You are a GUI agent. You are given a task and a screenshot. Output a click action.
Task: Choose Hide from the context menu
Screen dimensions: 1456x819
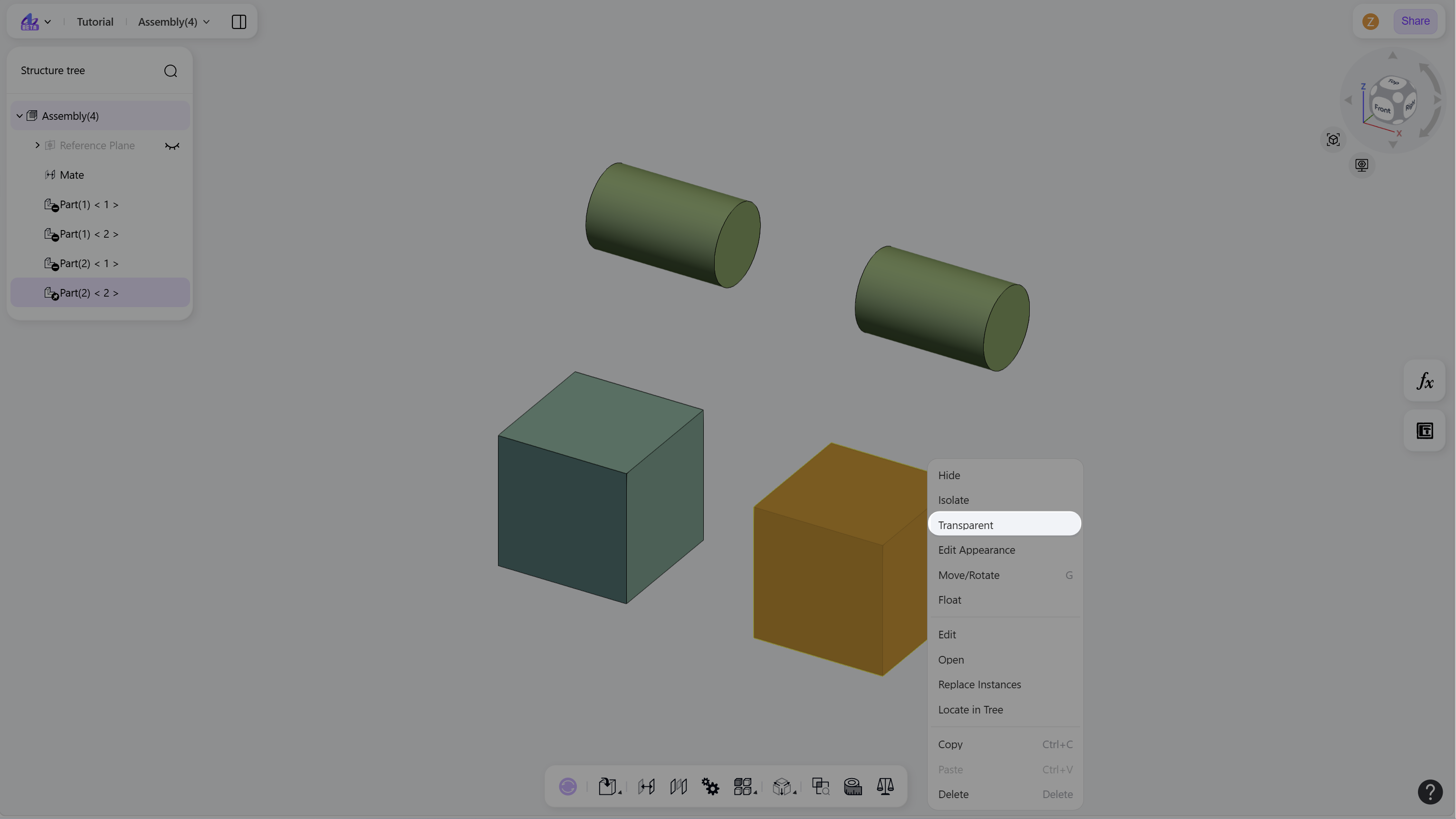(1005, 475)
